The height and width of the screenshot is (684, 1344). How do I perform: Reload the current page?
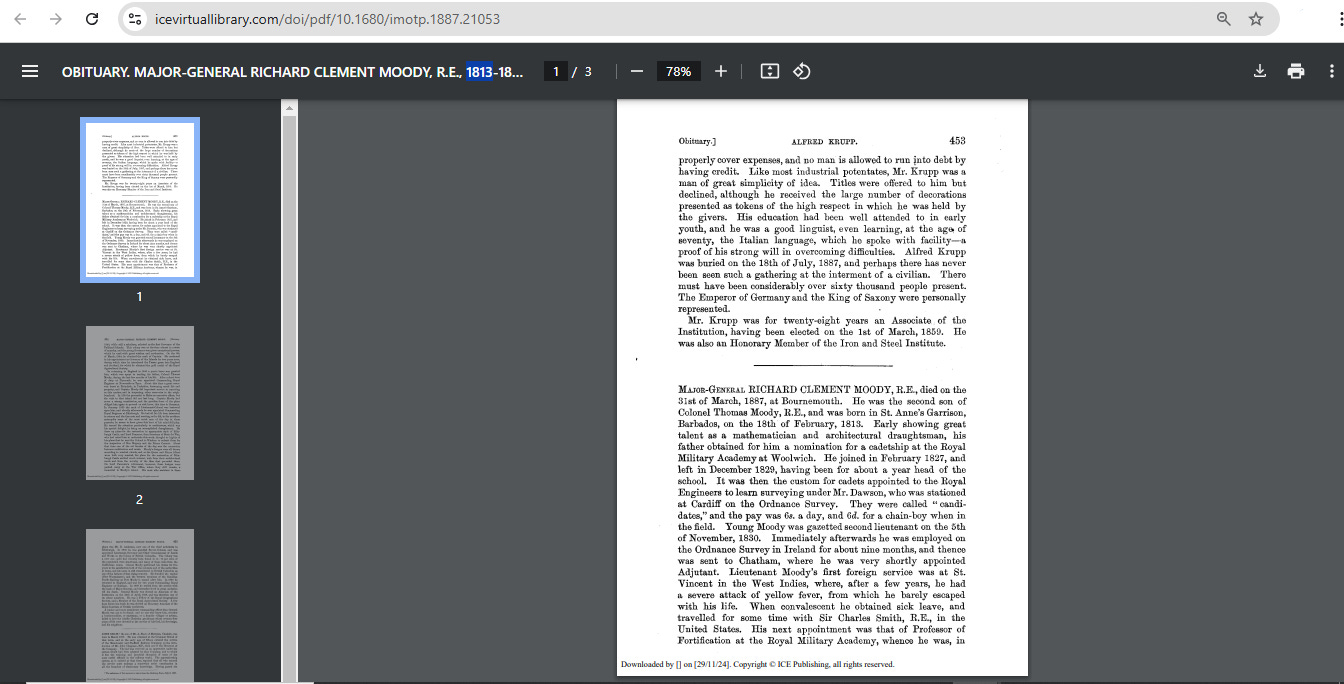point(92,19)
